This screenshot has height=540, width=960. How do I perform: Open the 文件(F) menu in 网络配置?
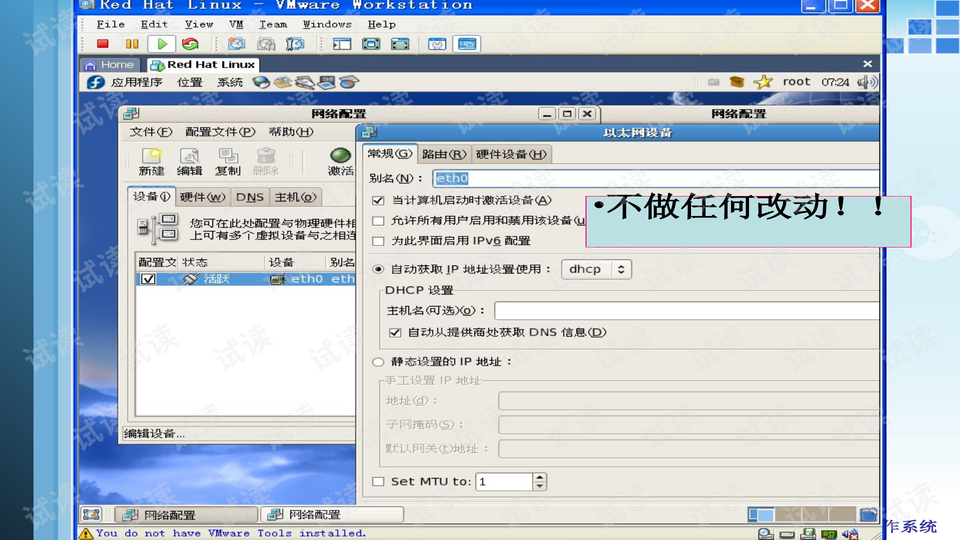pos(151,132)
